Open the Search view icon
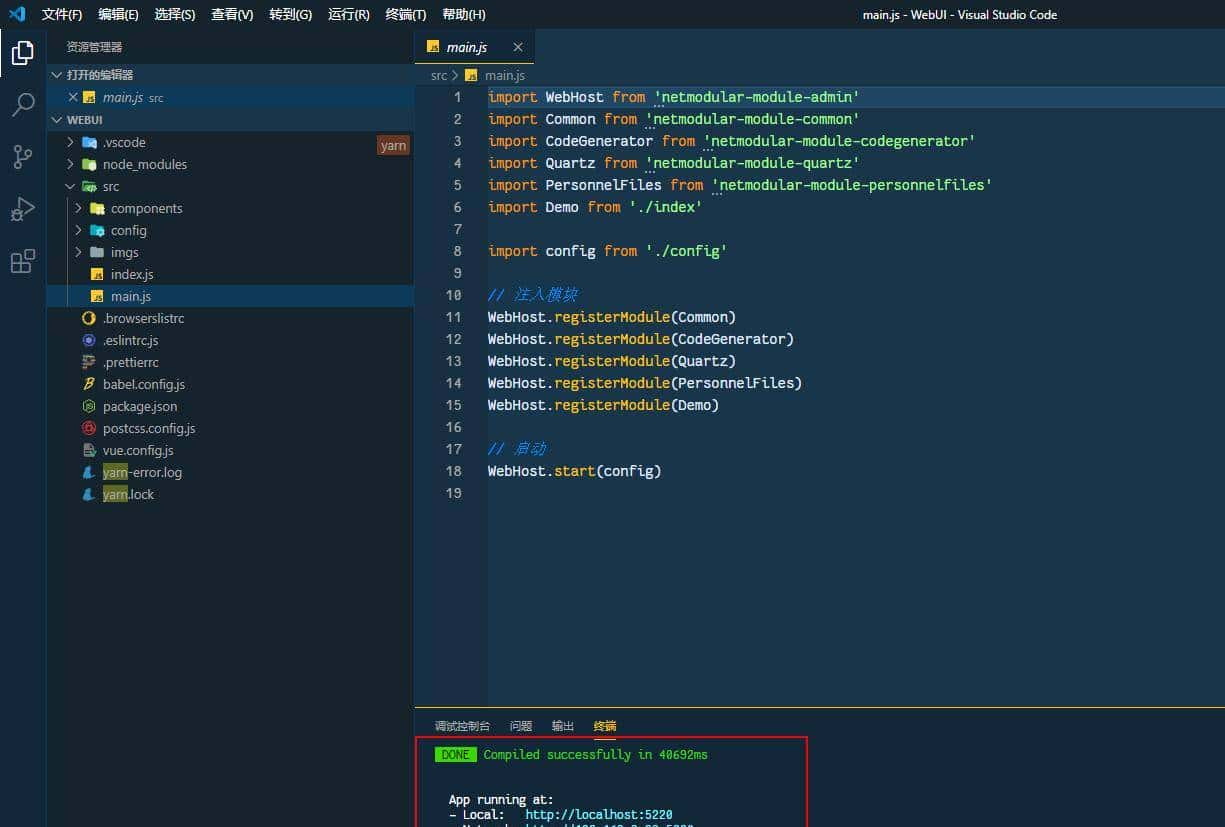The height and width of the screenshot is (827, 1225). click(x=22, y=105)
